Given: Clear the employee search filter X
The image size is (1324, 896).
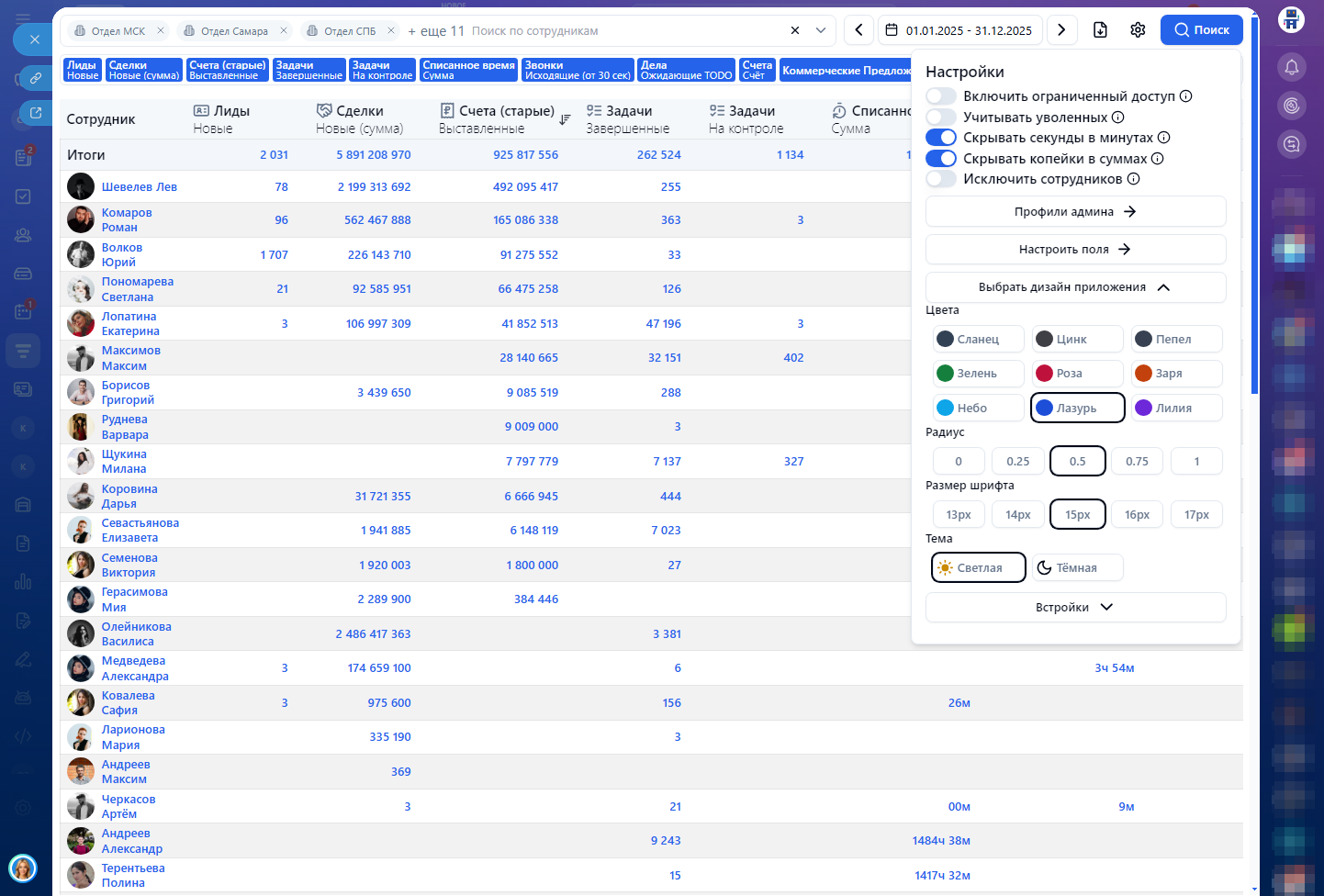Looking at the screenshot, I should [x=795, y=30].
